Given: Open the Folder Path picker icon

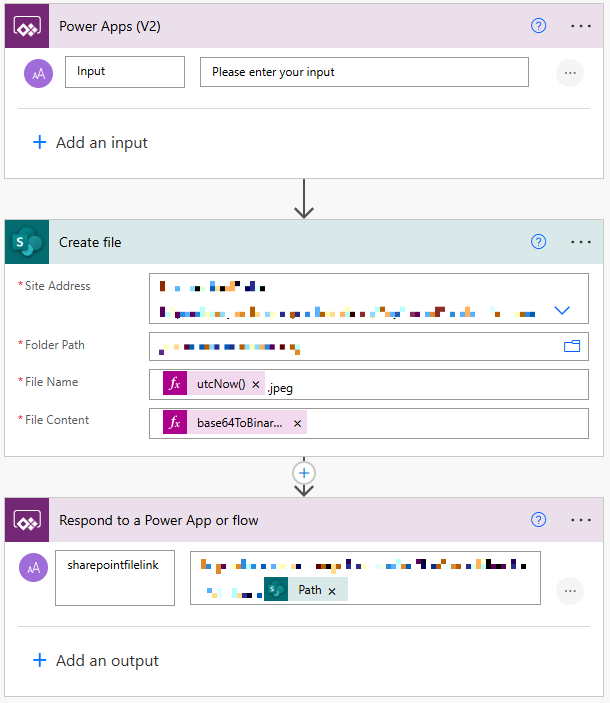Looking at the screenshot, I should point(572,346).
